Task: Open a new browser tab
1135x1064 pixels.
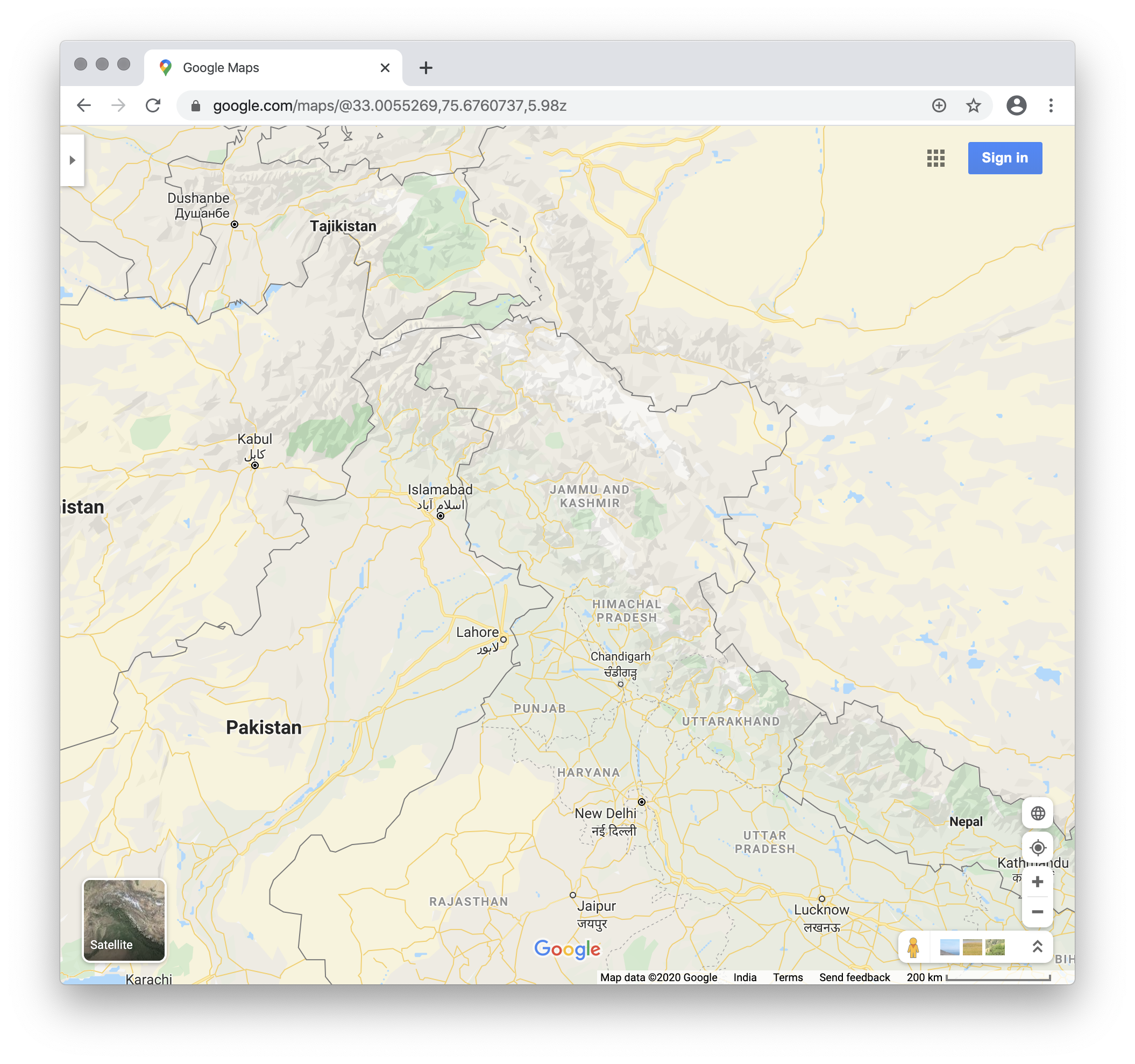Action: [425, 68]
